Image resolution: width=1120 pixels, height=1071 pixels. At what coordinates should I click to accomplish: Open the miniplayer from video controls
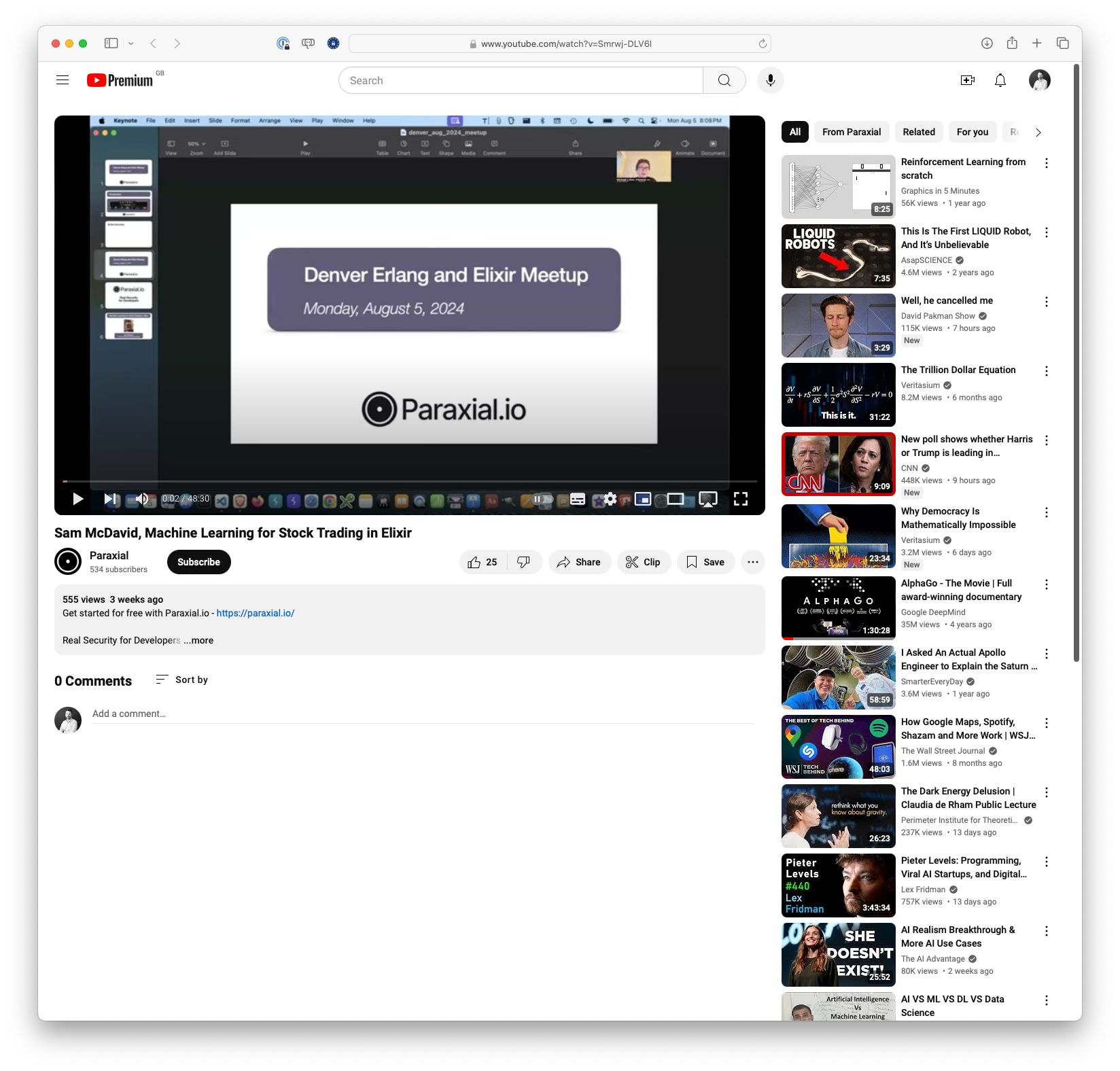(x=642, y=499)
